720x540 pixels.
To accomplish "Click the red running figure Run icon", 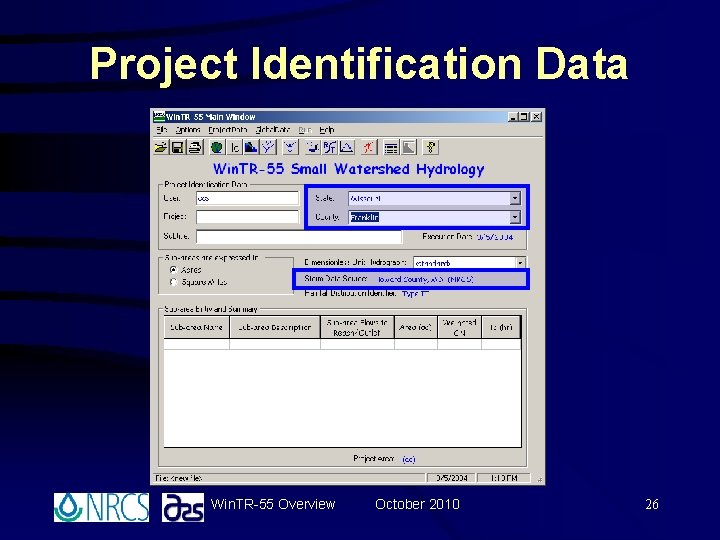I will [x=369, y=147].
